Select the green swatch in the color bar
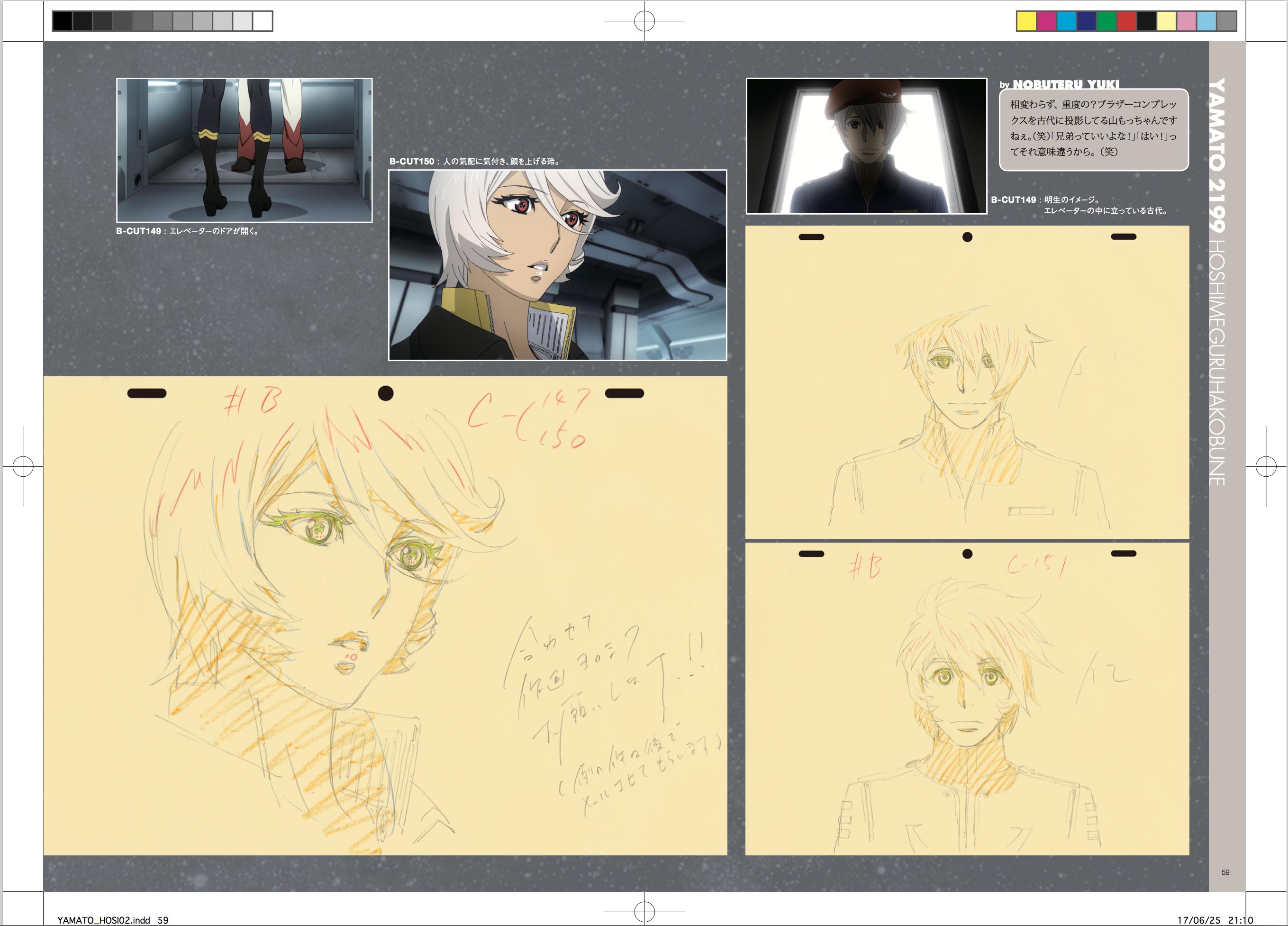The image size is (1288, 926). click(x=1107, y=21)
